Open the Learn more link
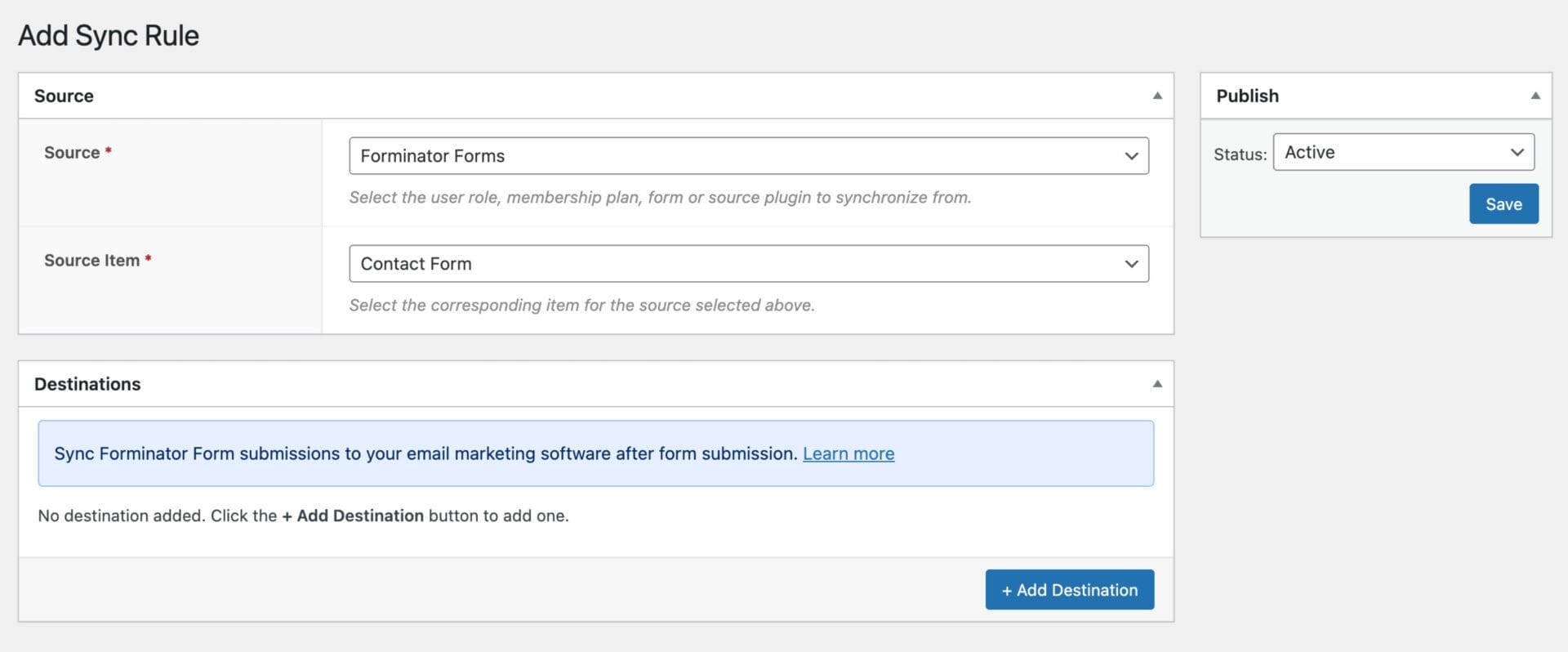Screen dimensions: 1568x652 (849, 453)
